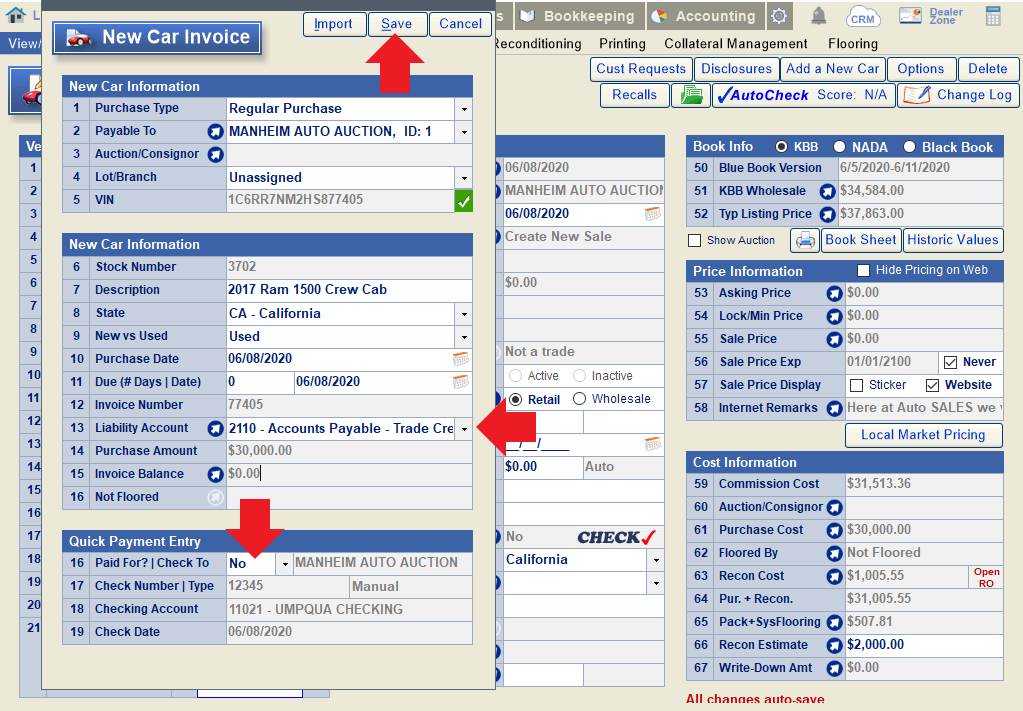The image size is (1023, 711).
Task: Click the Recon Estimate $2,000.00 field
Action: 924,645
